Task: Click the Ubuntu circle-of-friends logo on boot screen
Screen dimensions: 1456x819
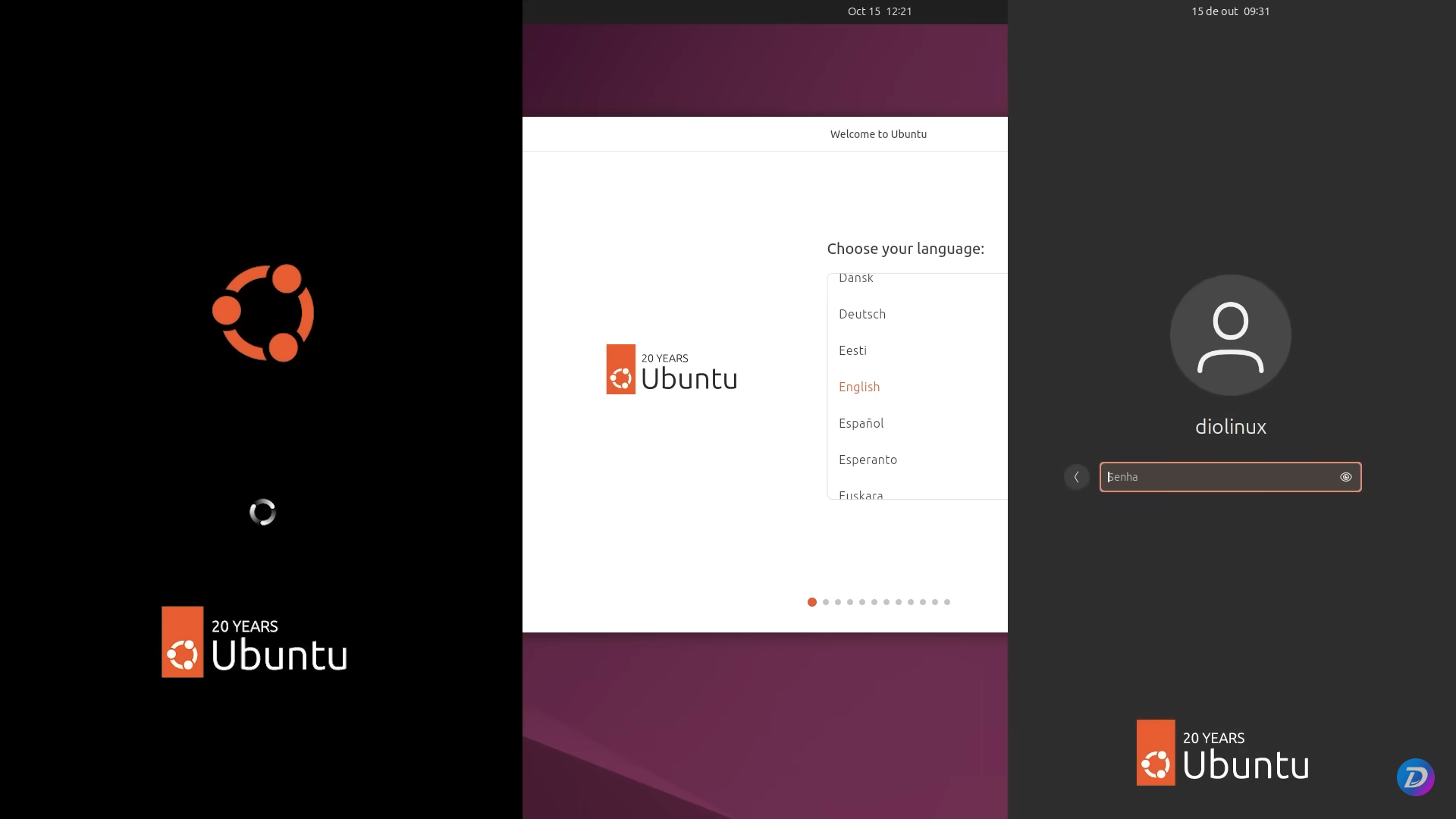Action: click(x=263, y=312)
